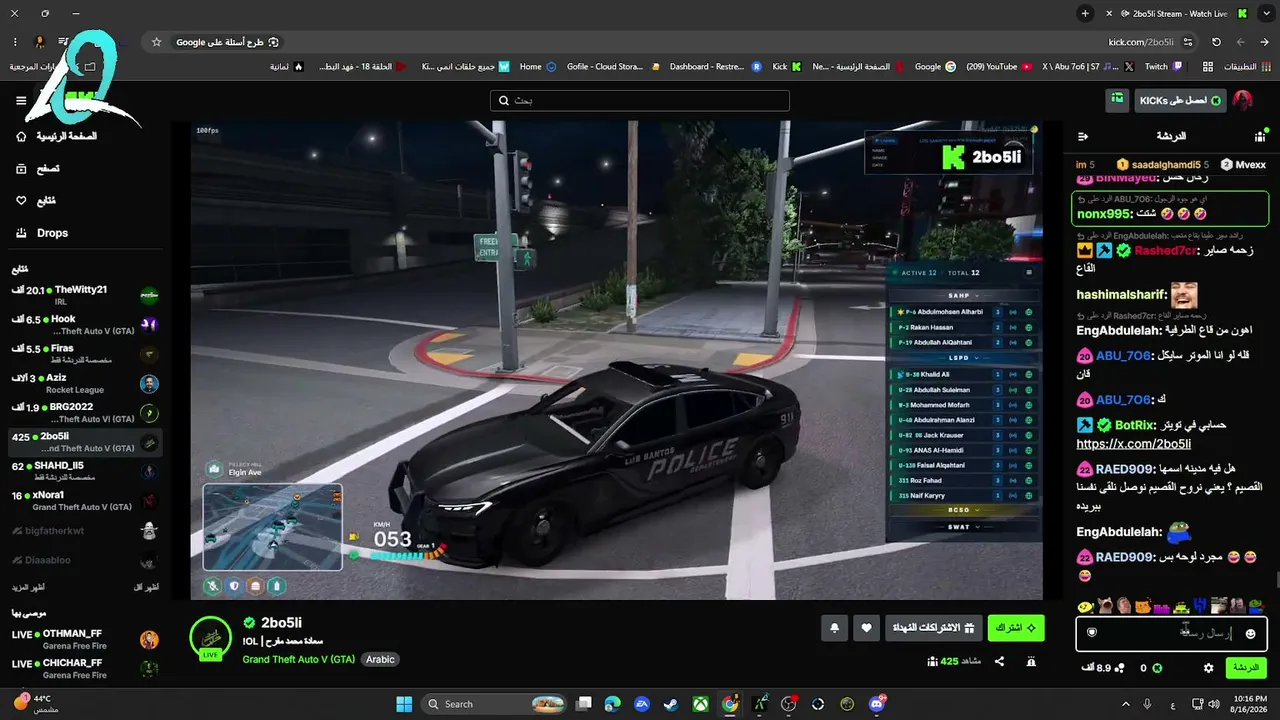The image size is (1280, 720).
Task: Click in the Kick search (بحث) field
Action: (x=640, y=101)
